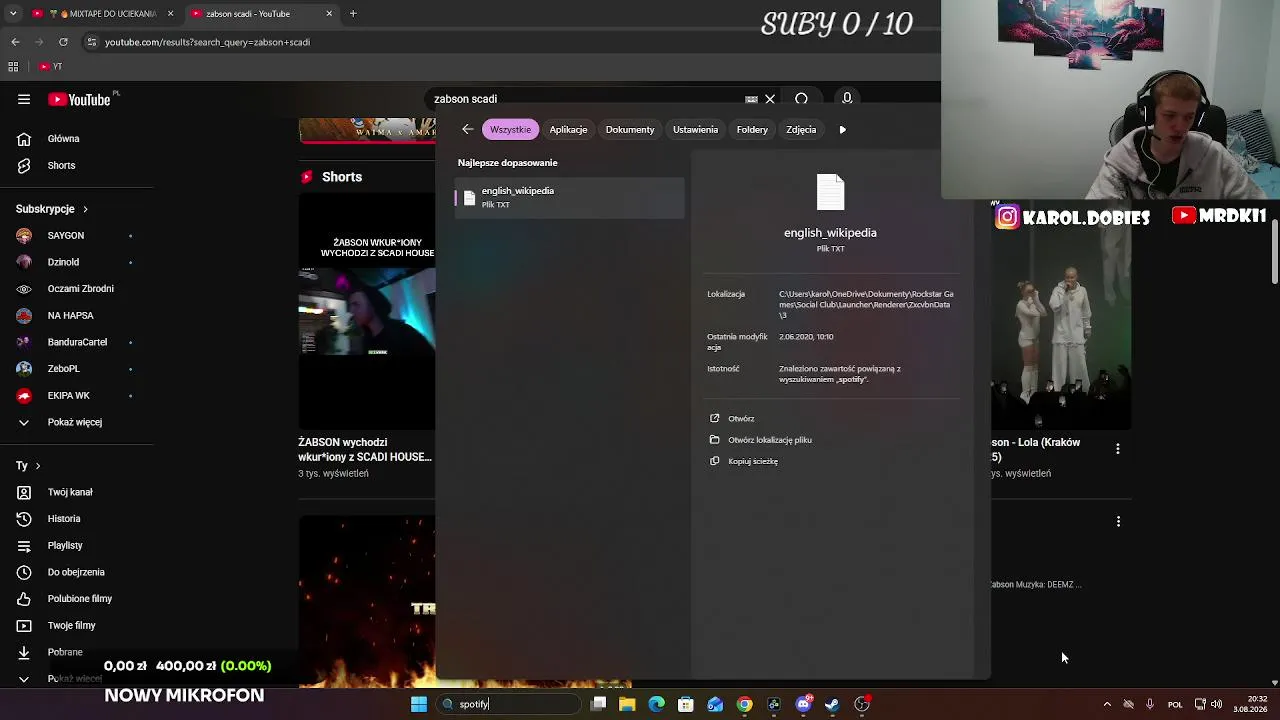
Task: Click Otwórz to open the file
Action: click(741, 419)
